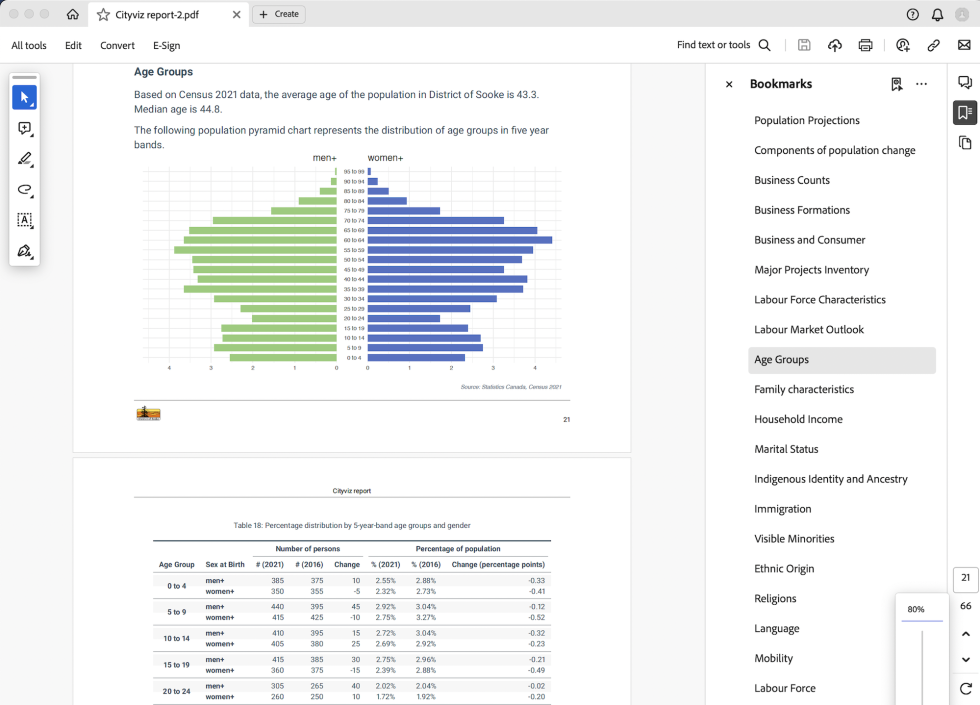Click the page number input showing 21

click(964, 578)
